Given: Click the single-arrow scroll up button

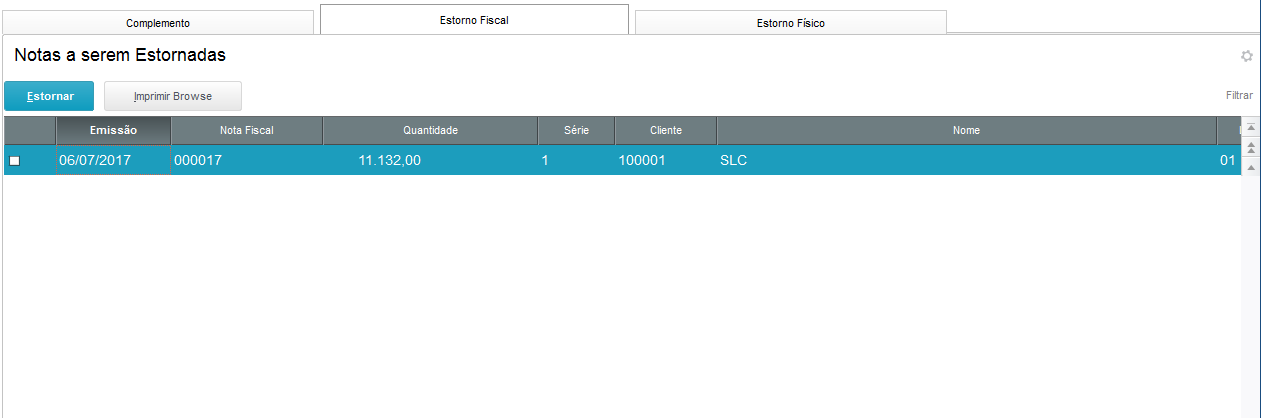Looking at the screenshot, I should click(x=1250, y=166).
